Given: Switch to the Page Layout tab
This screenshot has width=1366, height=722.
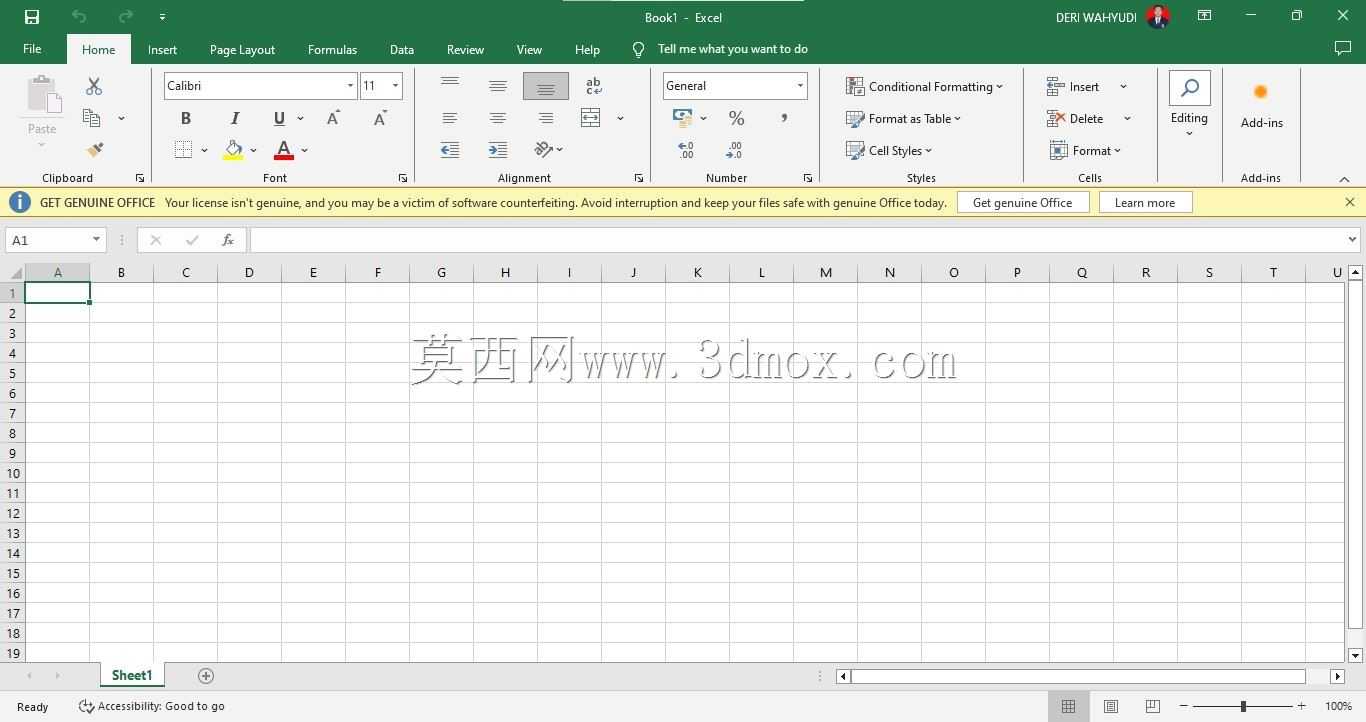Looking at the screenshot, I should (242, 49).
